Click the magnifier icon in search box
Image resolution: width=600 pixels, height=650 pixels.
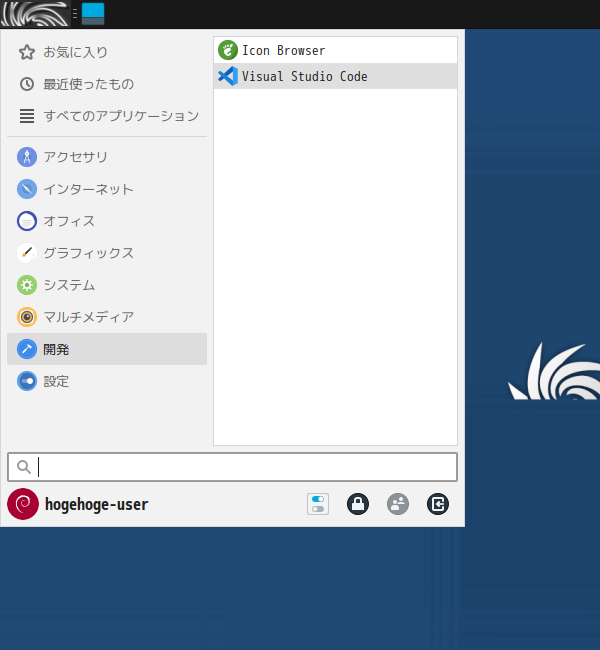pos(24,467)
